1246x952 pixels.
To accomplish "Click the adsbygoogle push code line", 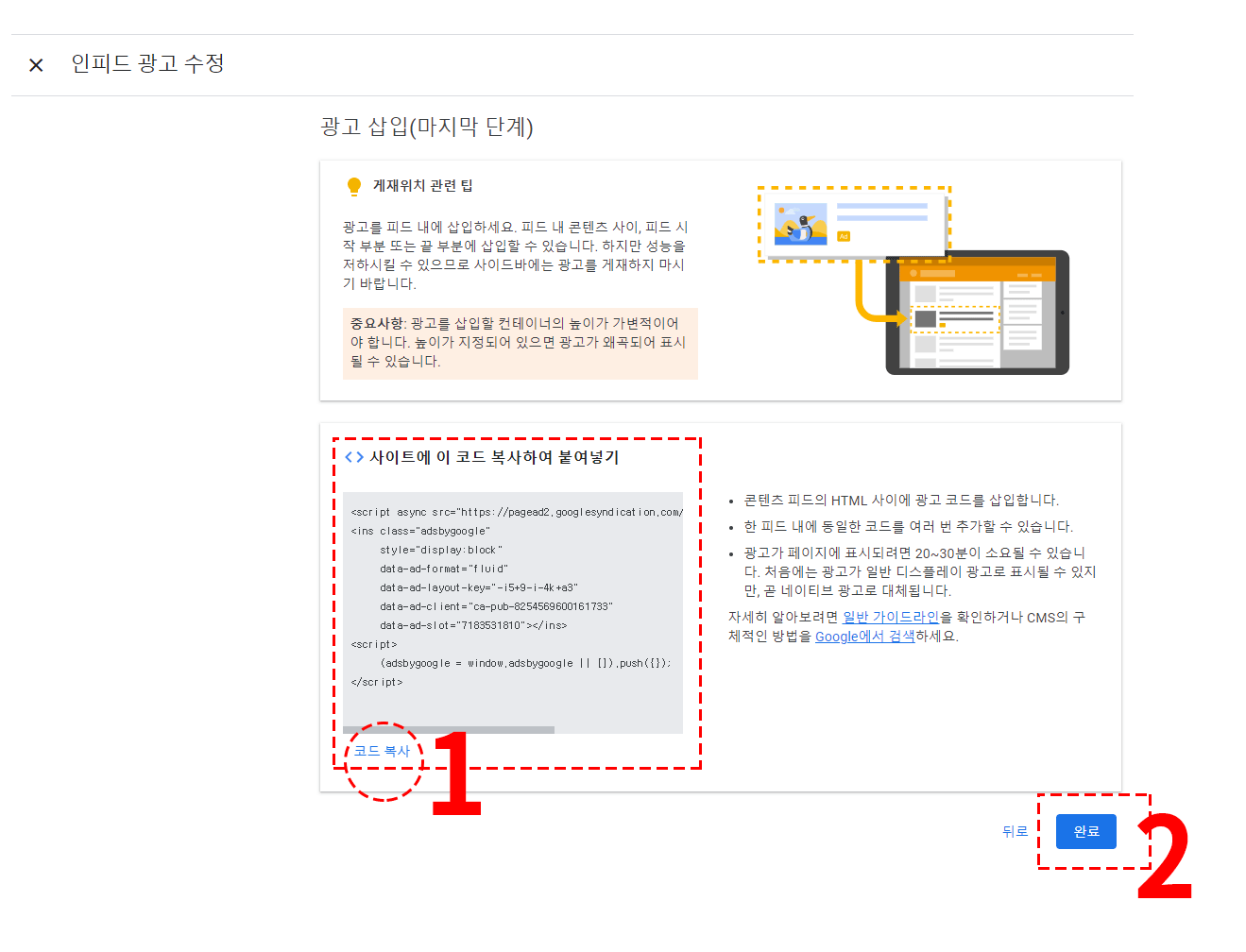I will coord(525,663).
